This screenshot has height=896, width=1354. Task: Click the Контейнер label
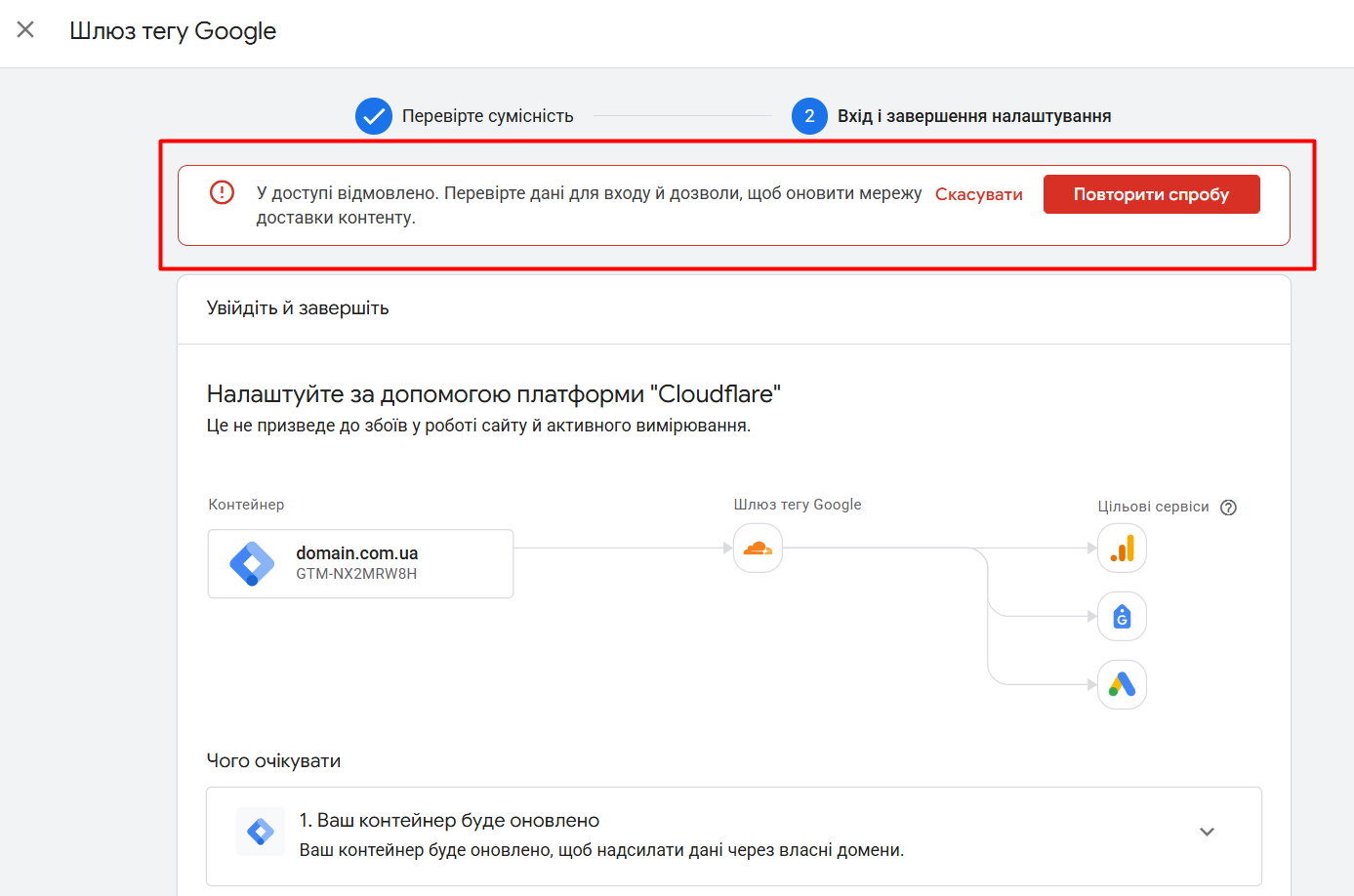tap(247, 505)
